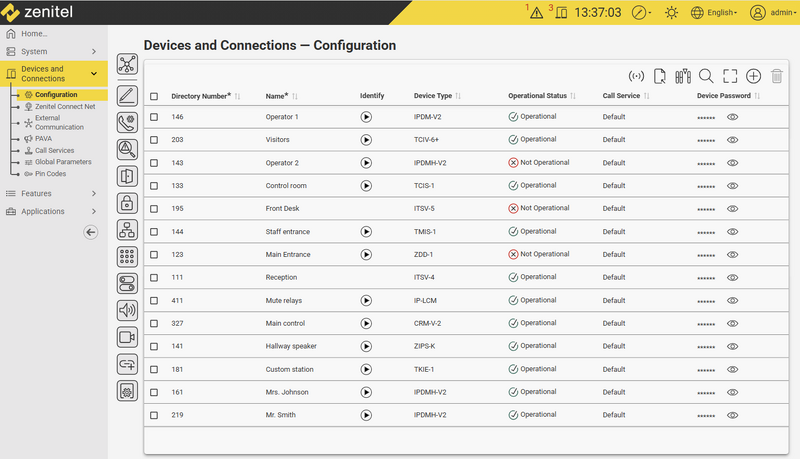Open the network topology icon in vertical toolbar
The width and height of the screenshot is (800, 459).
127,64
